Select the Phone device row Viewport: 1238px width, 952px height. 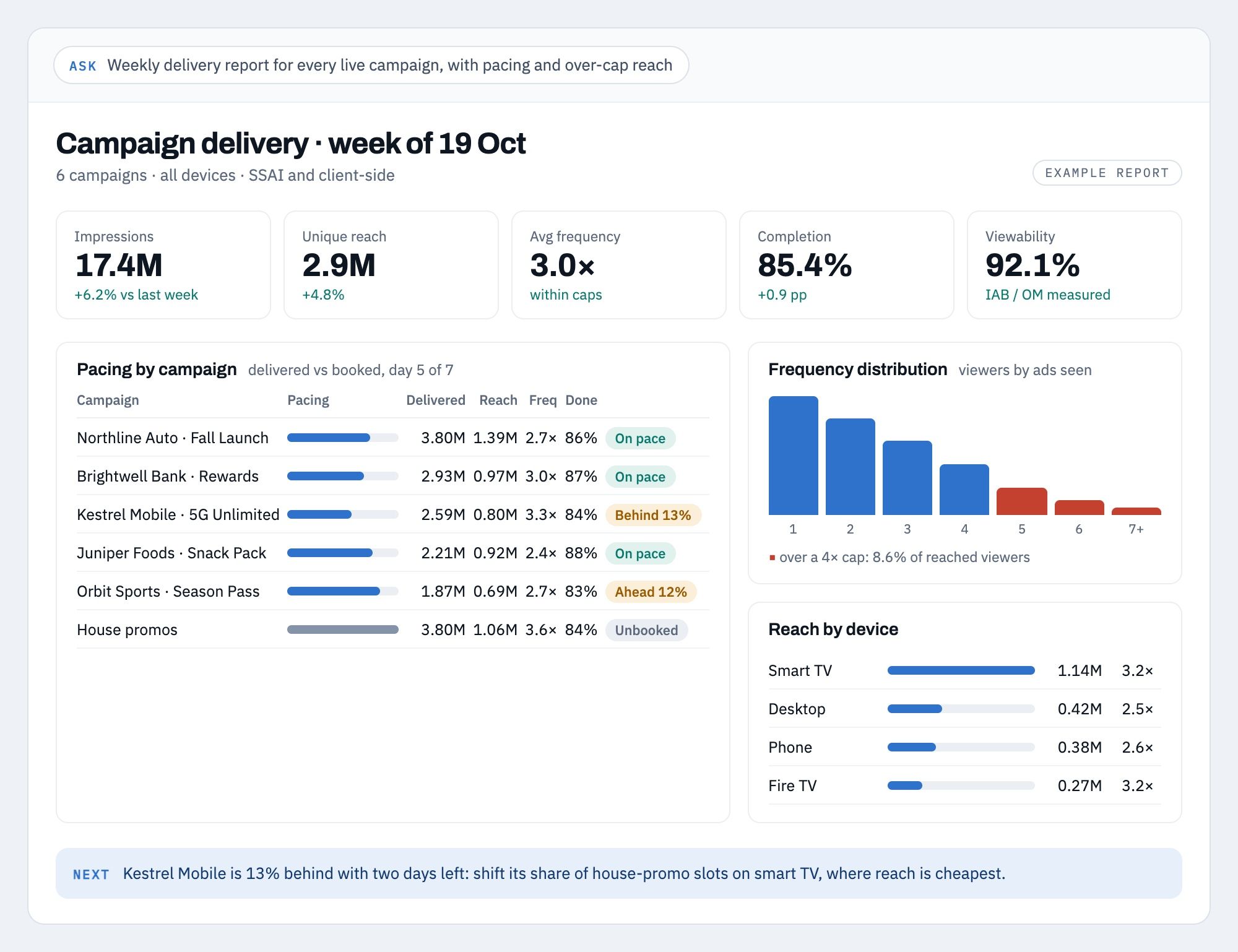pyautogui.click(x=964, y=747)
